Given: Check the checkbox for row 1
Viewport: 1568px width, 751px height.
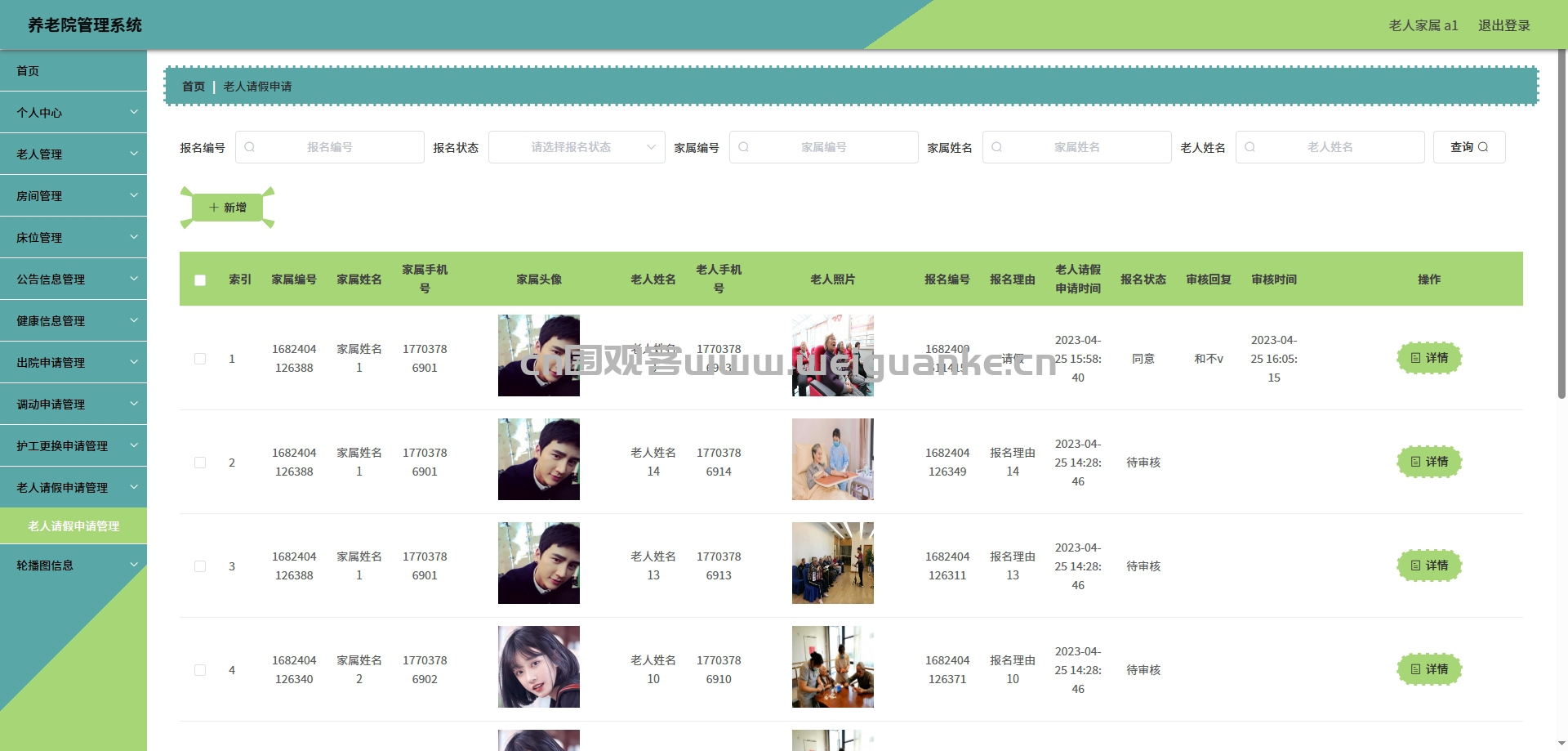Looking at the screenshot, I should [200, 359].
